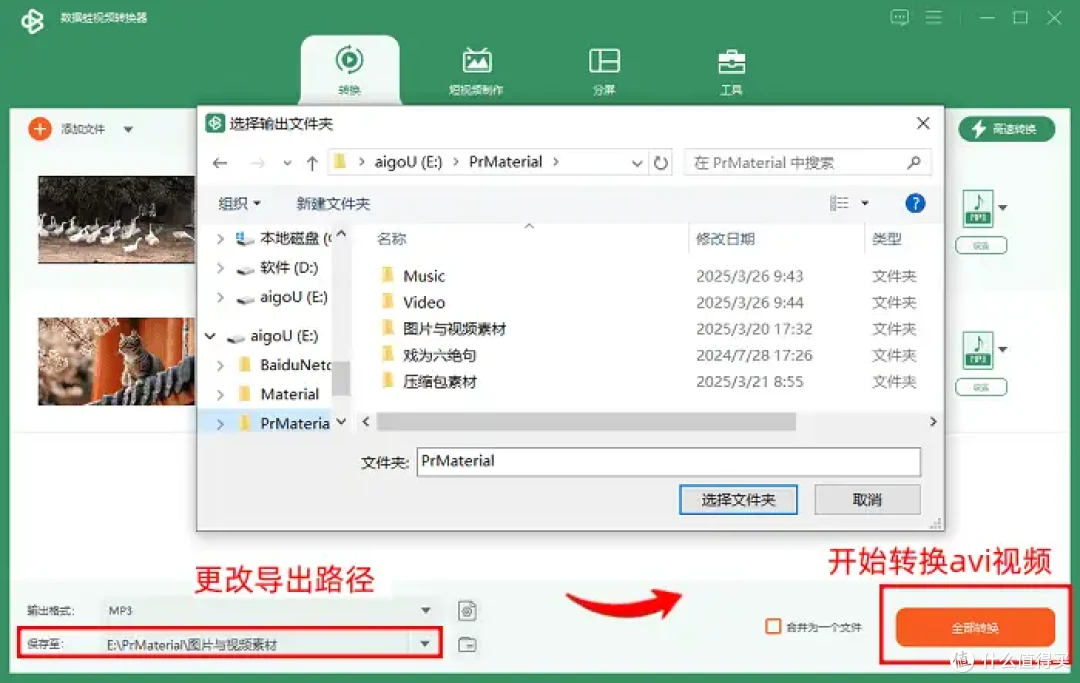Go up one folder level

[312, 163]
